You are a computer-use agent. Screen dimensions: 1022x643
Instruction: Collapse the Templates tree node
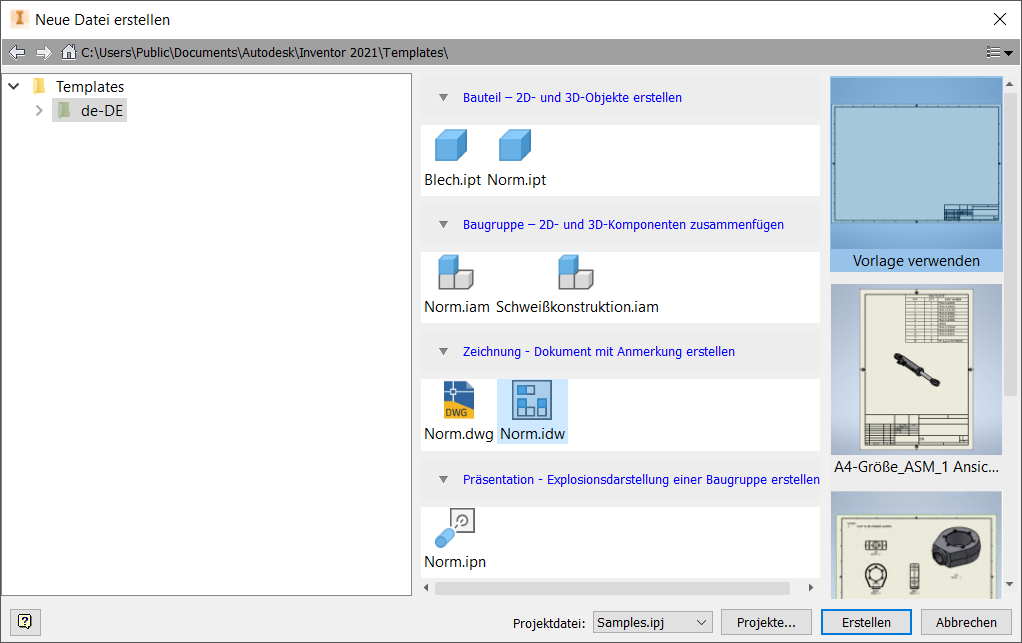pos(14,86)
